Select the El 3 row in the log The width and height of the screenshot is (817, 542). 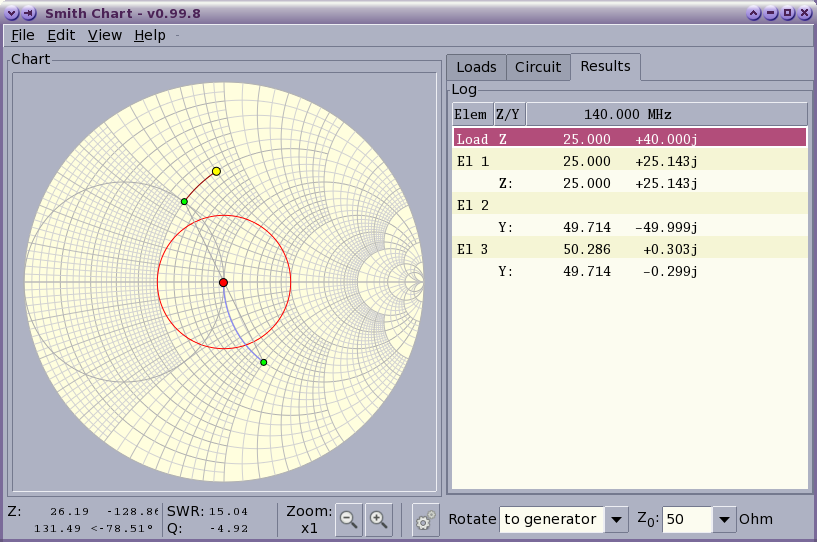(x=629, y=249)
